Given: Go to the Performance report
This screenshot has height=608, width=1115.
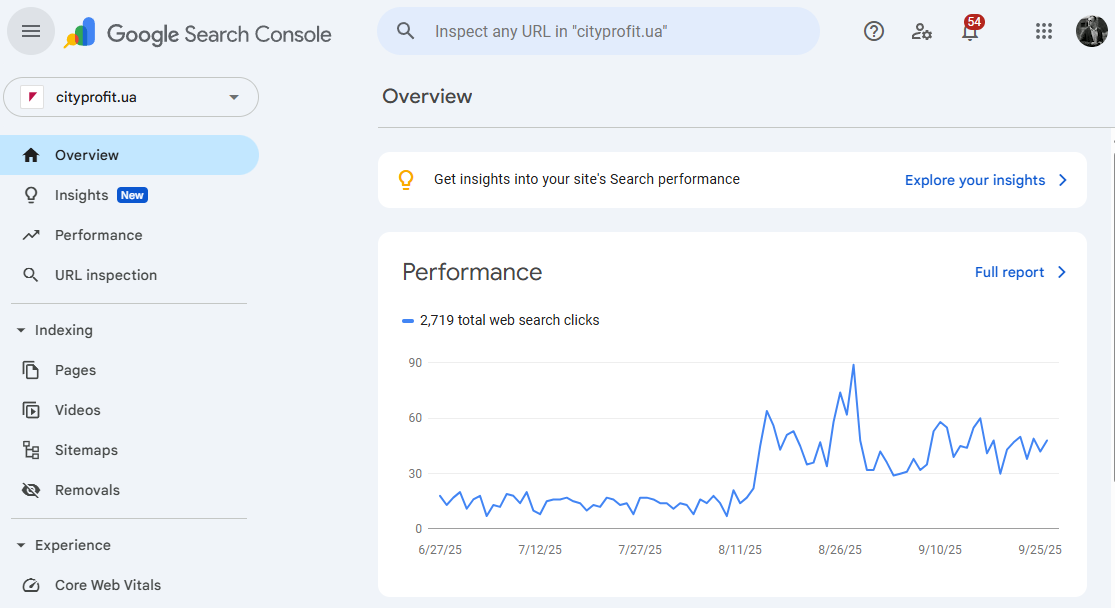Looking at the screenshot, I should click(98, 234).
